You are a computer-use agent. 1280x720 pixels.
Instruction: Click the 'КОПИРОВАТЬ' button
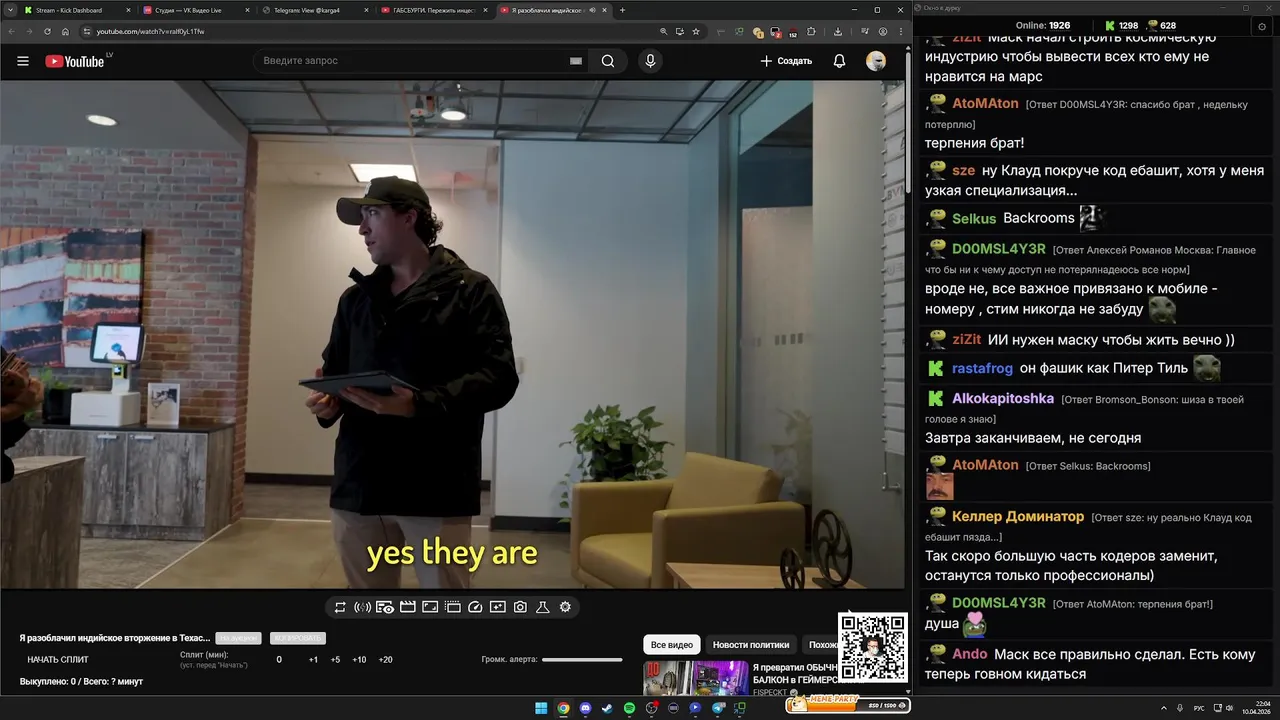[298, 638]
